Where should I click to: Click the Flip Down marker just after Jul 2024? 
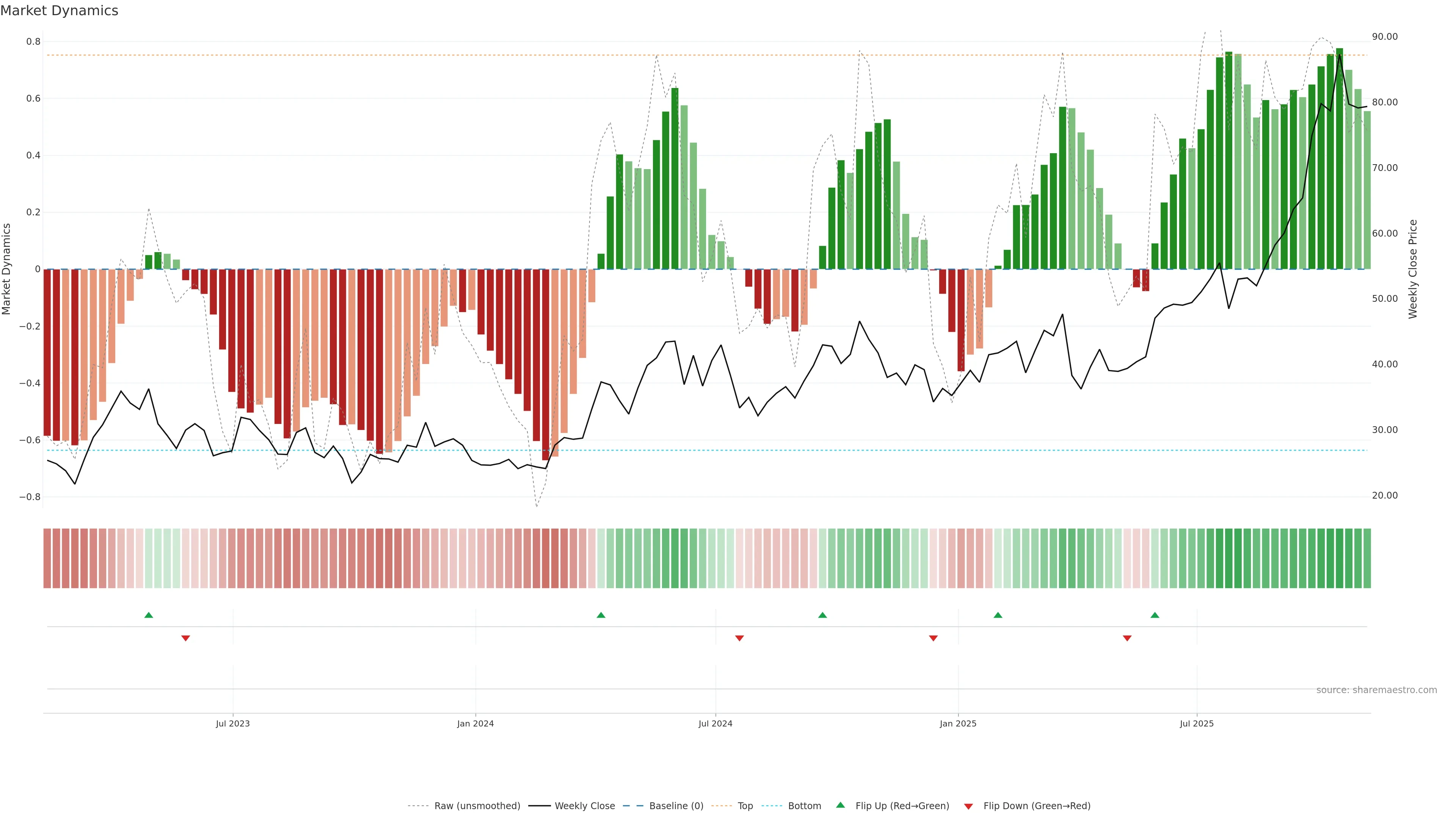739,638
